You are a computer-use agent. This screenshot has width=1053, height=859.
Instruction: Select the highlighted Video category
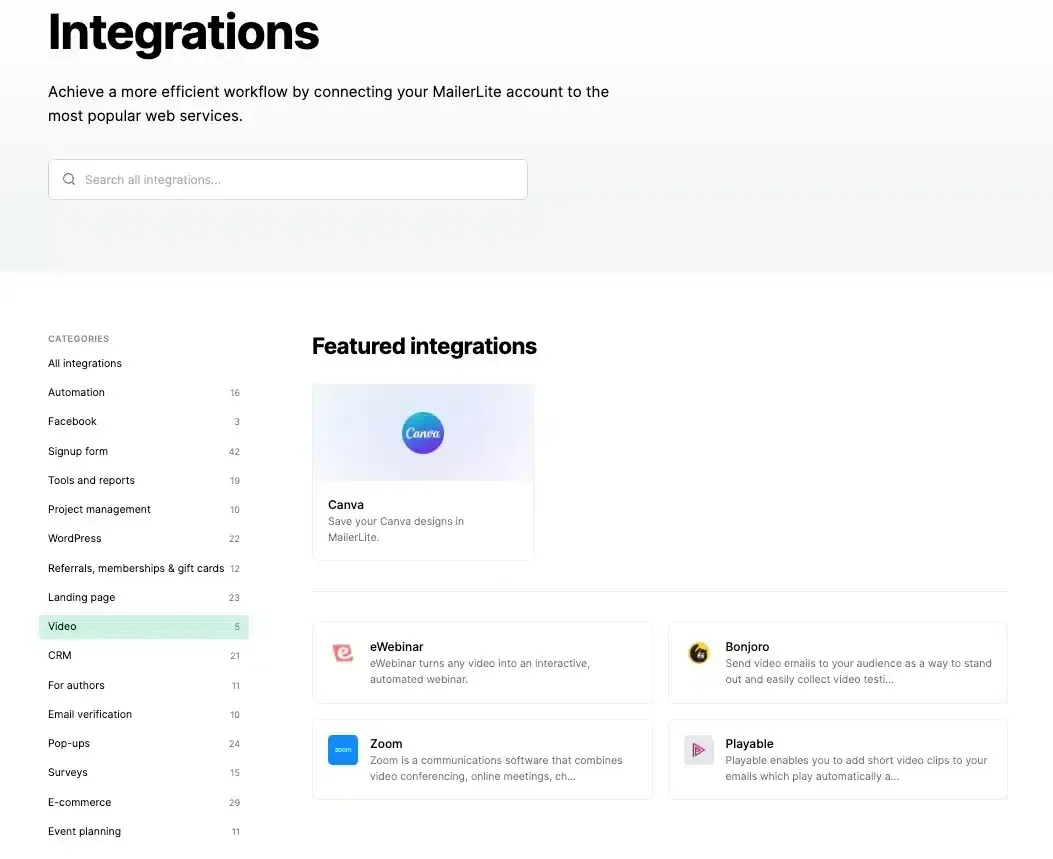click(144, 627)
